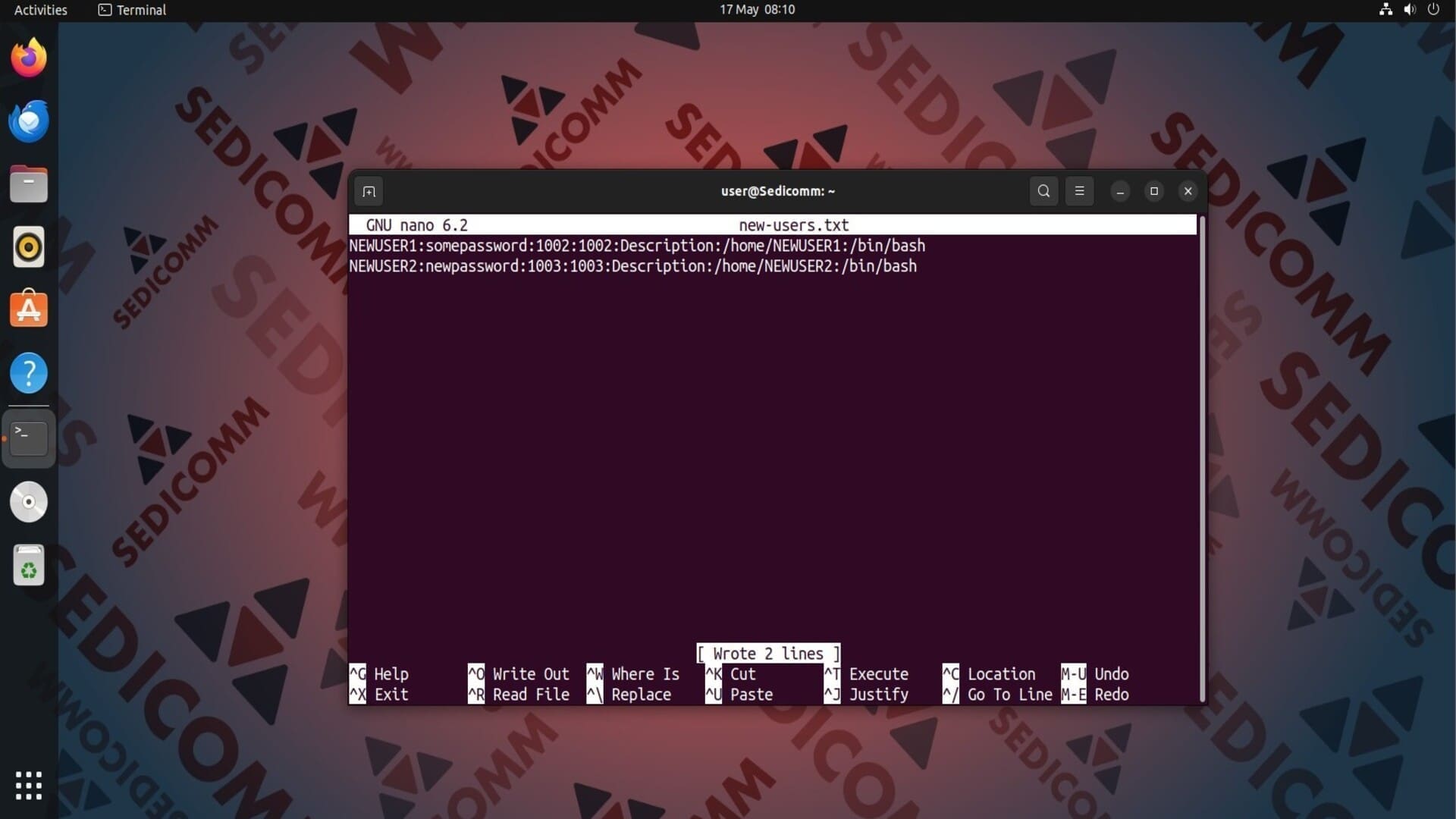Open the Activities overview
Screen dimensions: 1456x819
coord(40,10)
